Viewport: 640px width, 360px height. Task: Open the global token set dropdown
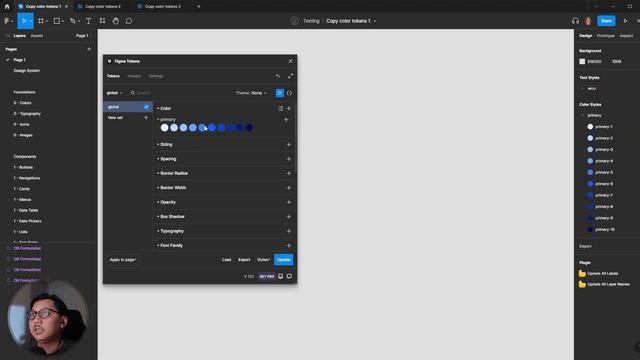click(114, 93)
